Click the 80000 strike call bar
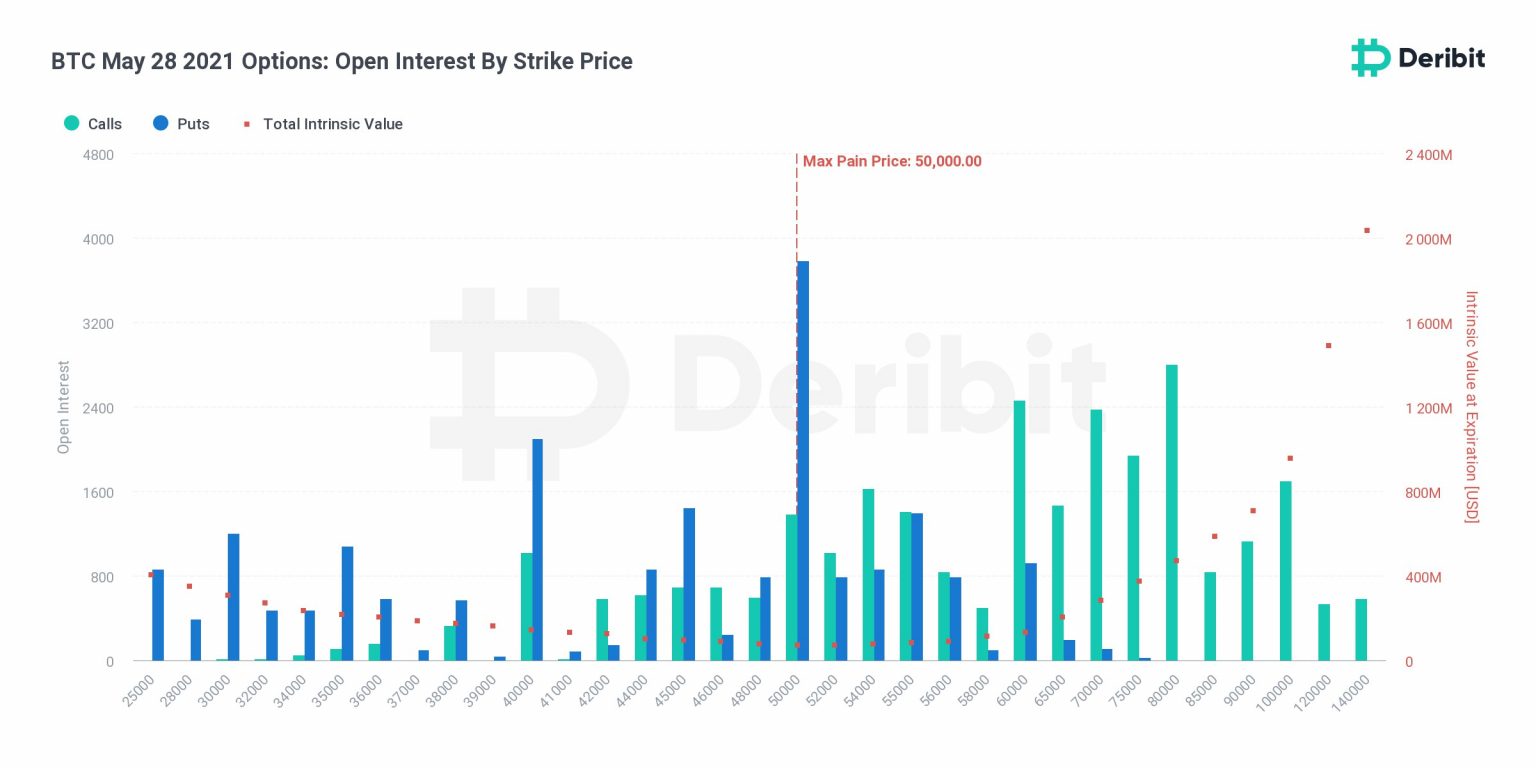This screenshot has height=768, width=1536. coord(1171,513)
